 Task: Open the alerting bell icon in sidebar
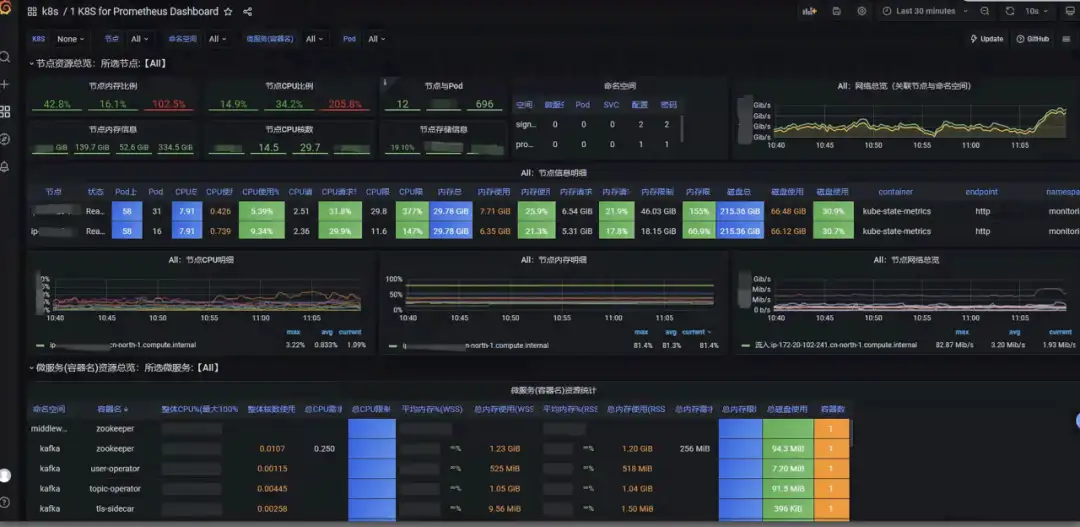click(5, 167)
